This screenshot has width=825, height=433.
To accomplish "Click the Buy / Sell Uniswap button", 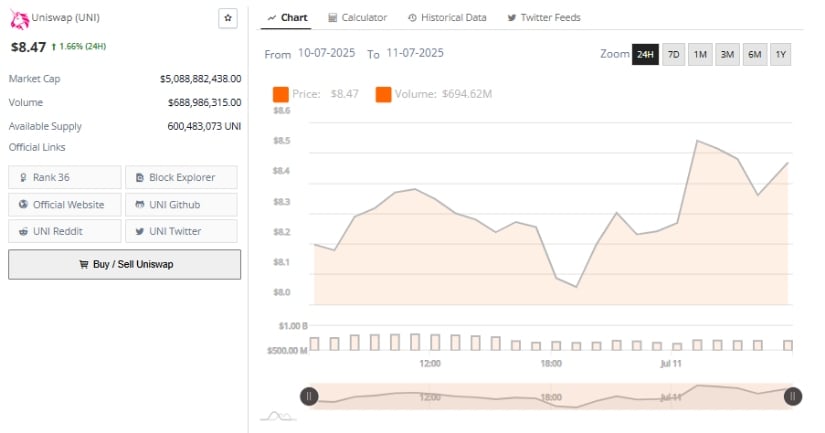I will click(125, 264).
